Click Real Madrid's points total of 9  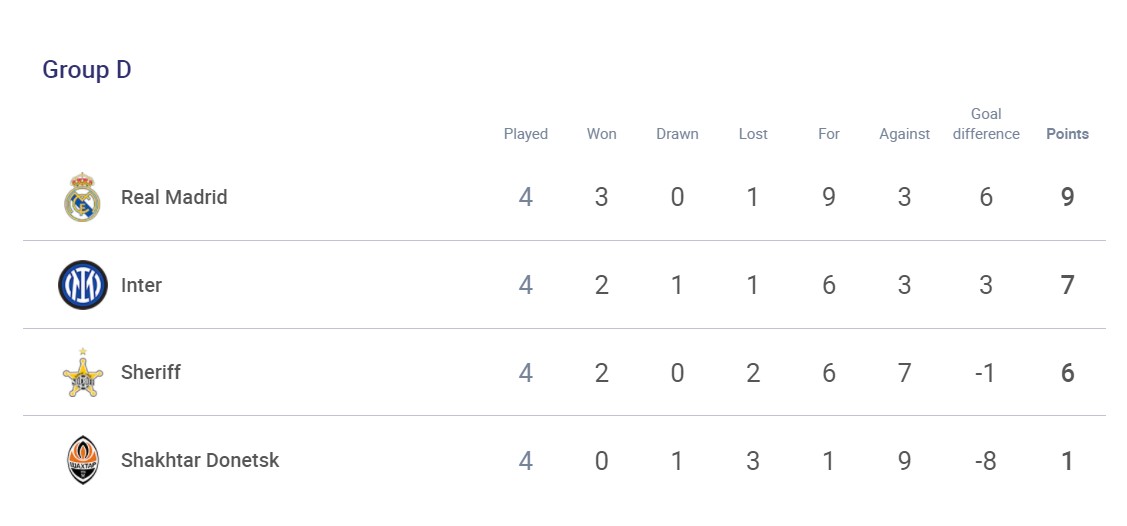click(x=1067, y=197)
